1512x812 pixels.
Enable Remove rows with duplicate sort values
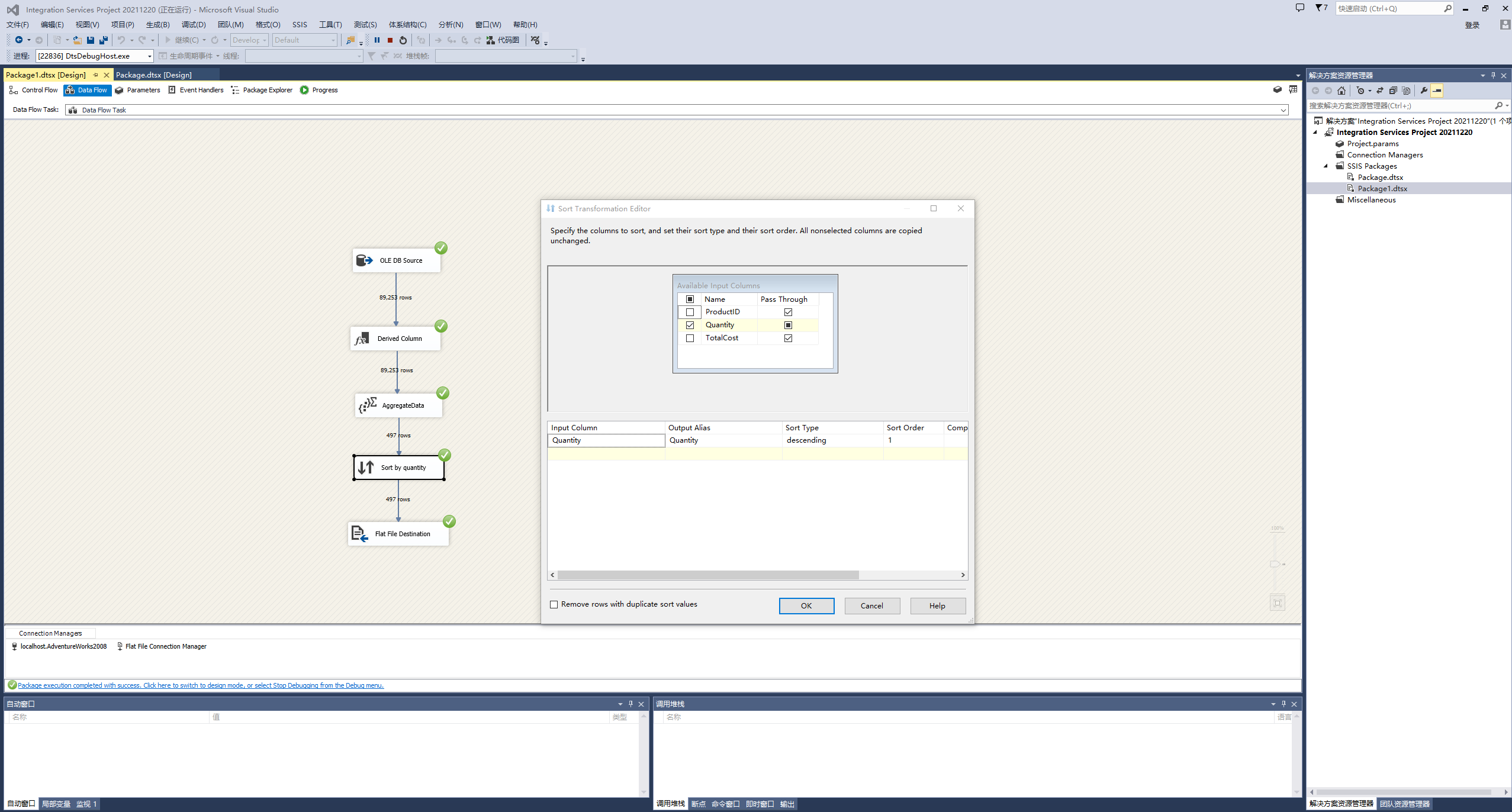point(554,604)
